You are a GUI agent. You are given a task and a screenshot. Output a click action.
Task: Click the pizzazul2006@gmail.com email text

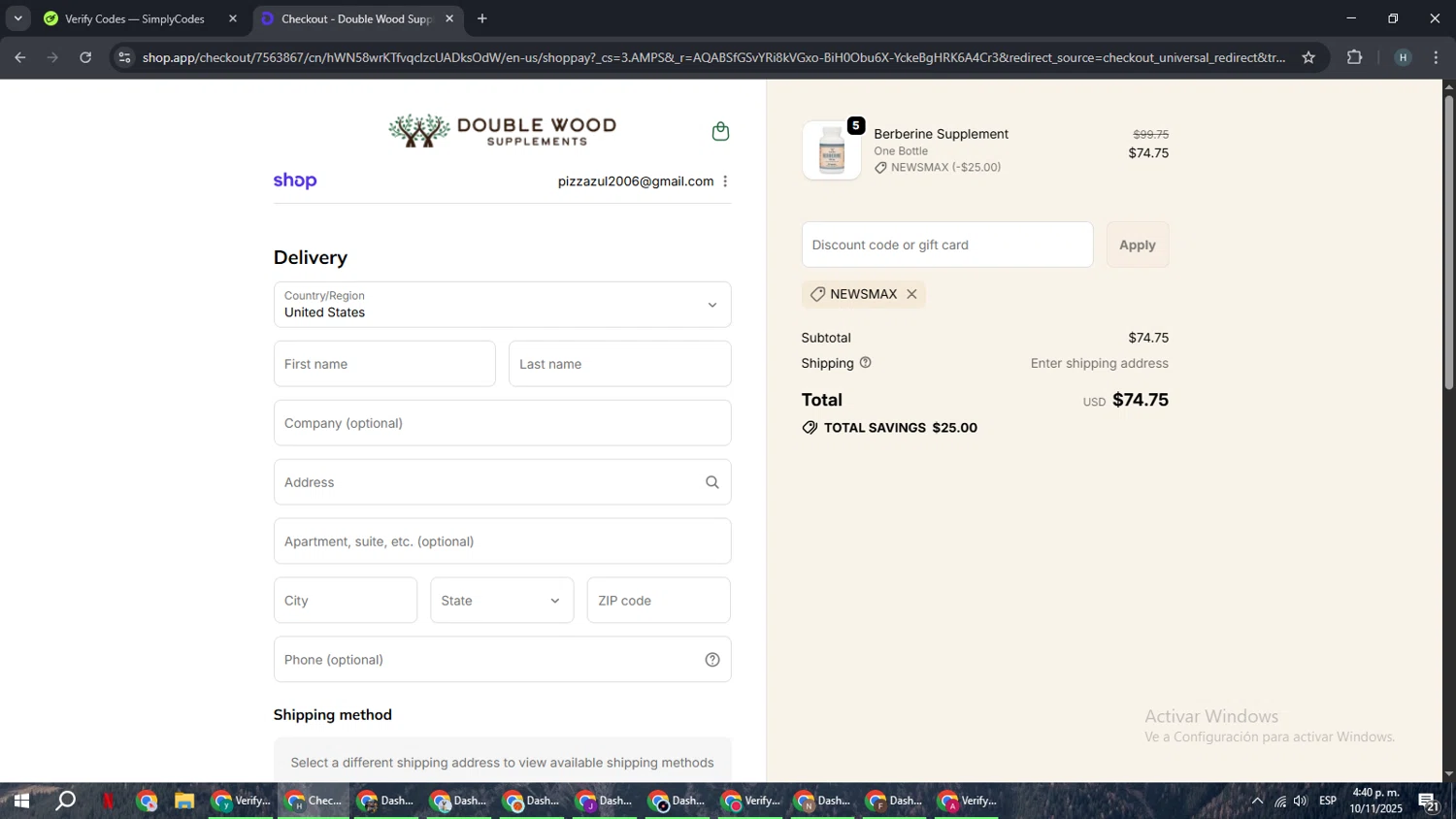click(636, 181)
